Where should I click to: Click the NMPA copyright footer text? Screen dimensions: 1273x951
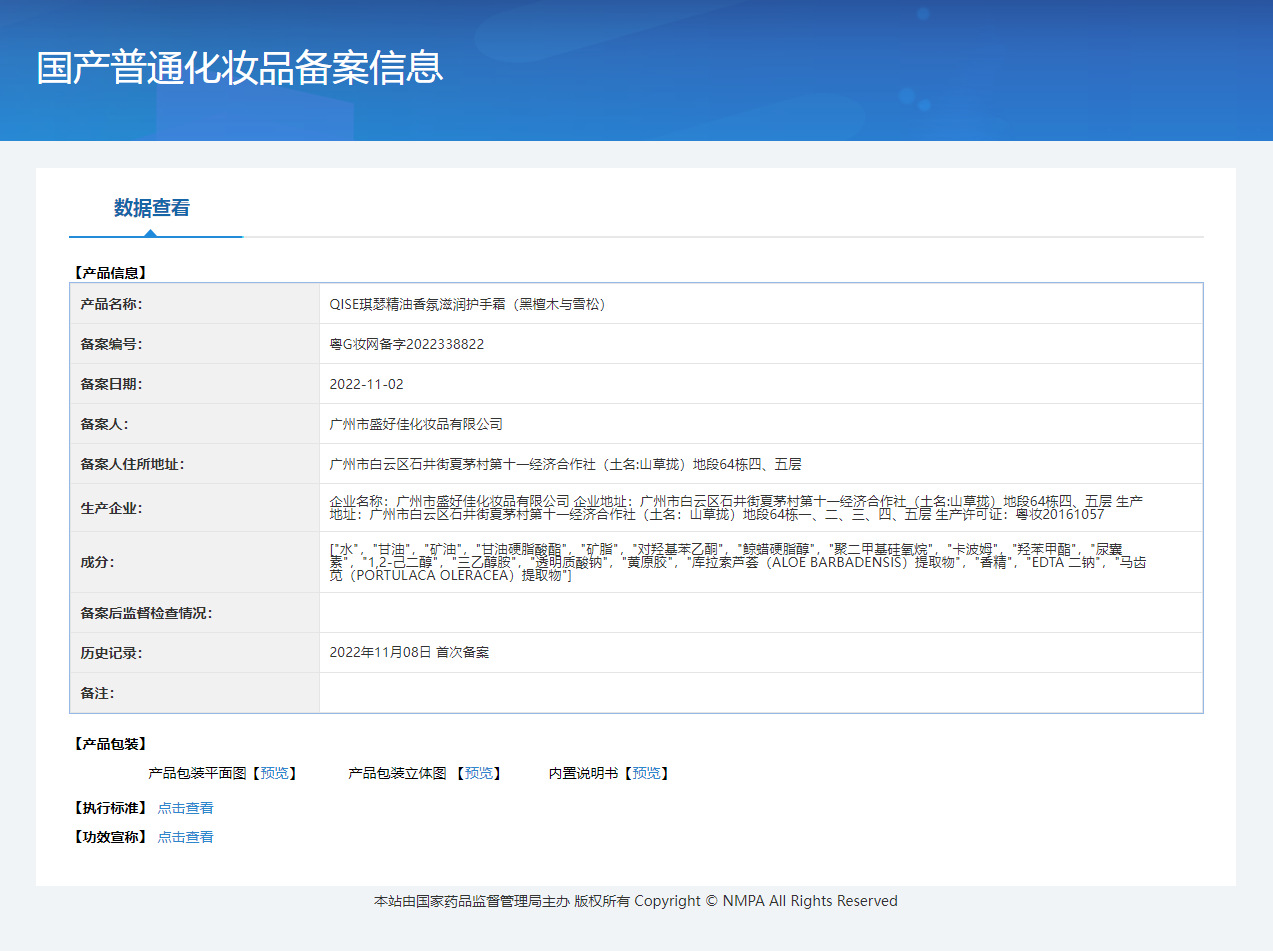pyautogui.click(x=635, y=901)
